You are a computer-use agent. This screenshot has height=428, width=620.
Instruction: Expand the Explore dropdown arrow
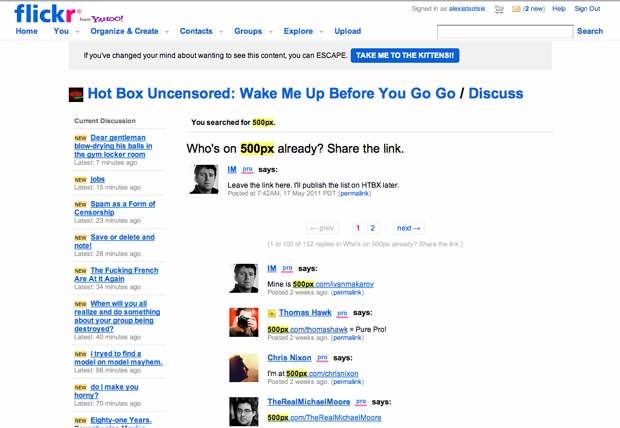coord(321,32)
